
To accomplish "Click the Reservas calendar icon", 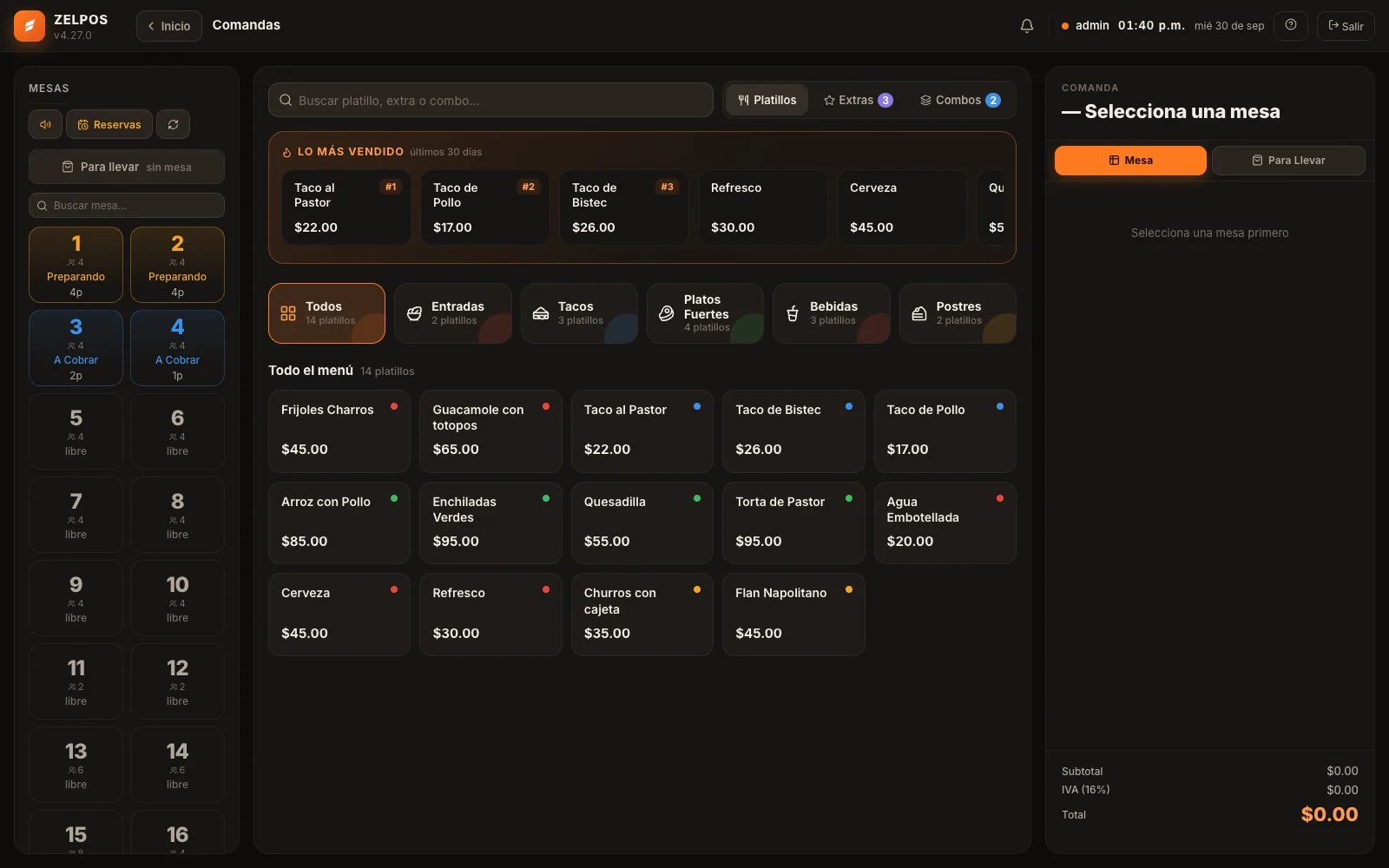I will 82,125.
